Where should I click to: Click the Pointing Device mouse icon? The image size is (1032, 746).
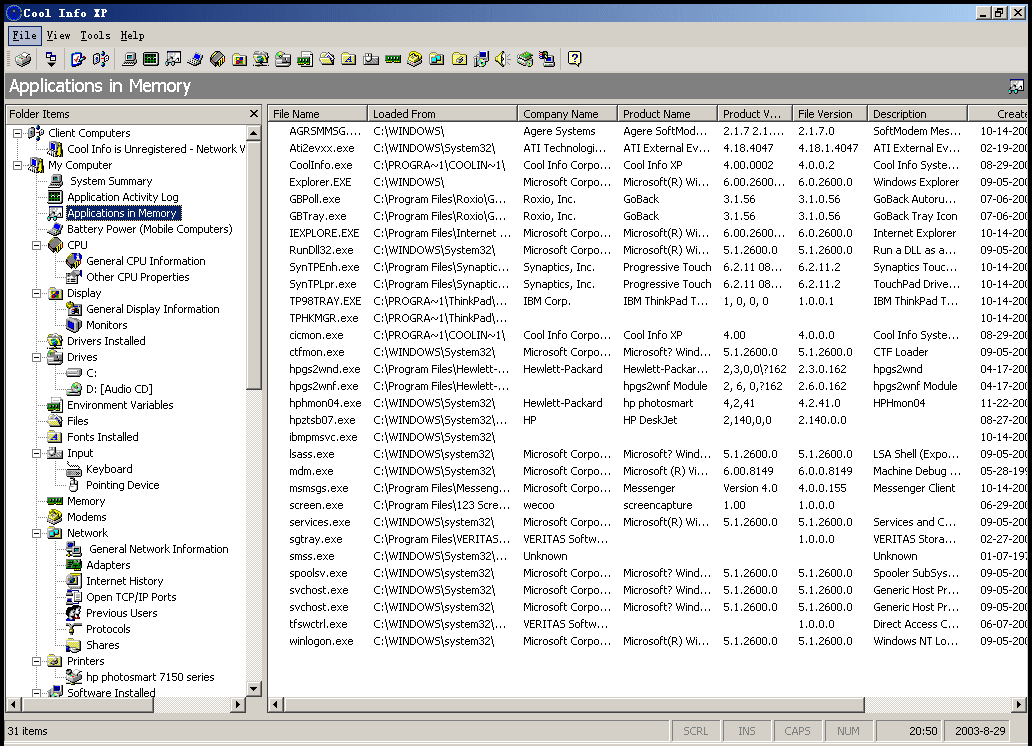pyautogui.click(x=74, y=485)
